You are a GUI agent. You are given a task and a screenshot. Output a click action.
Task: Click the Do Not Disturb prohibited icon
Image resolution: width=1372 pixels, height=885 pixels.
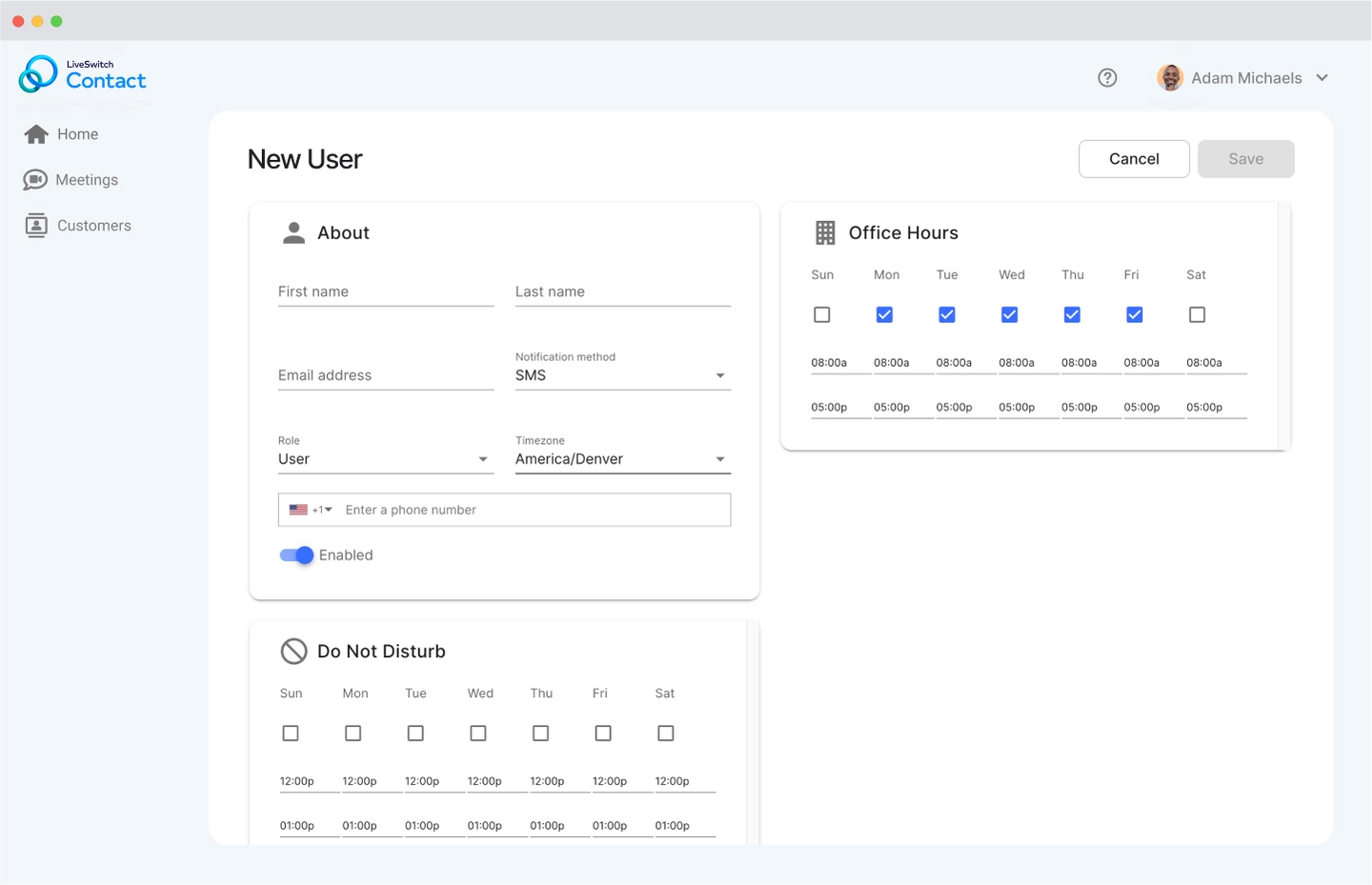point(294,652)
